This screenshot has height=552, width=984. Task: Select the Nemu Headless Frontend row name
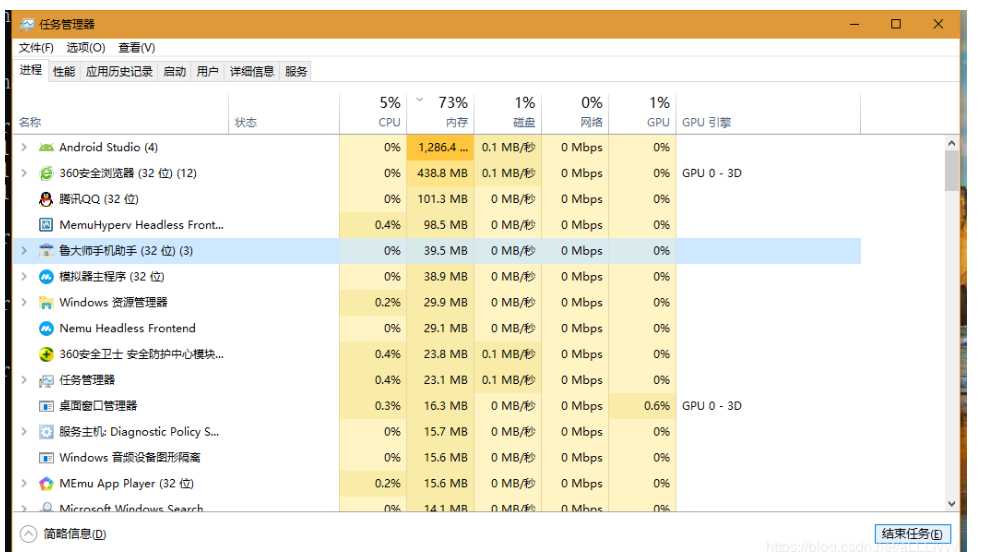tap(127, 328)
